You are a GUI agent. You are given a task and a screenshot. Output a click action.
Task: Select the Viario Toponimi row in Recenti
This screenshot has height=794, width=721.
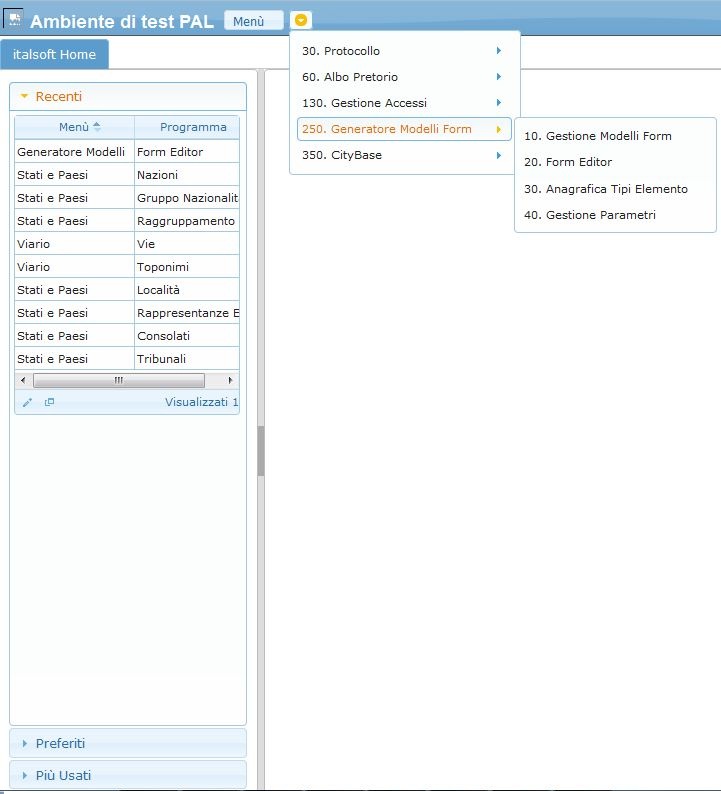[x=127, y=267]
